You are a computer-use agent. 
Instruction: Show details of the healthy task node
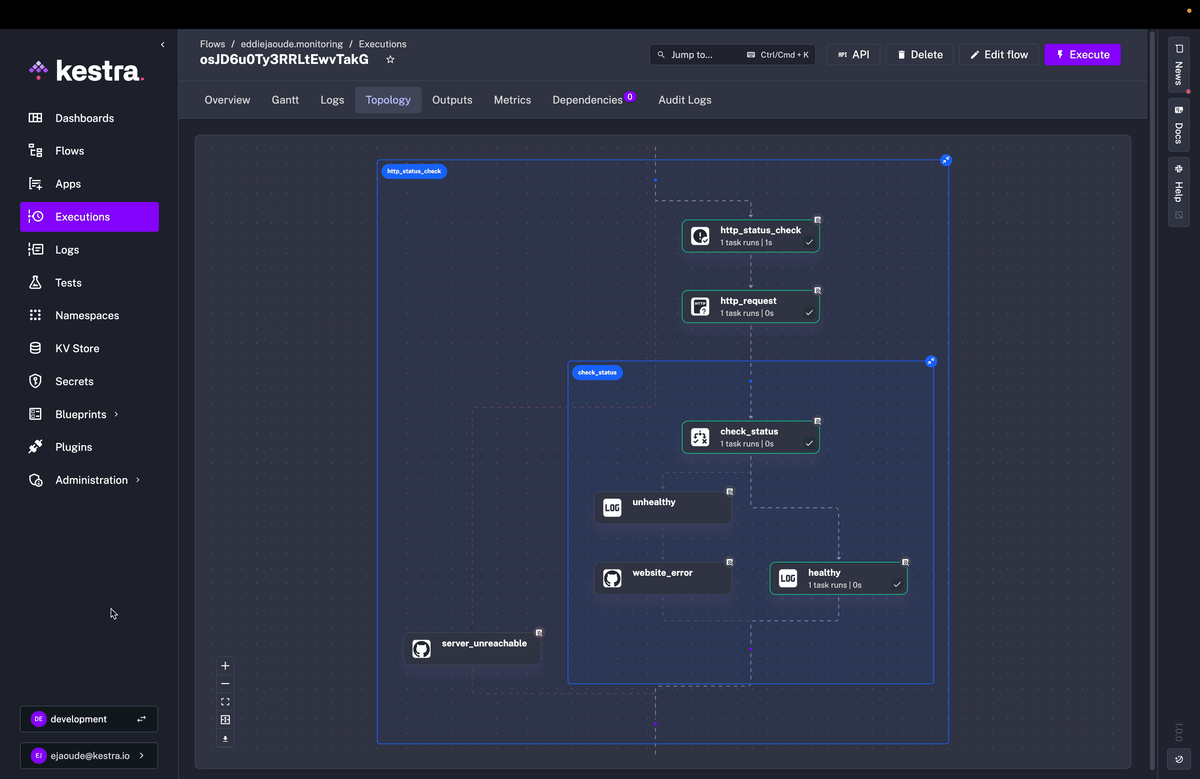(x=906, y=562)
